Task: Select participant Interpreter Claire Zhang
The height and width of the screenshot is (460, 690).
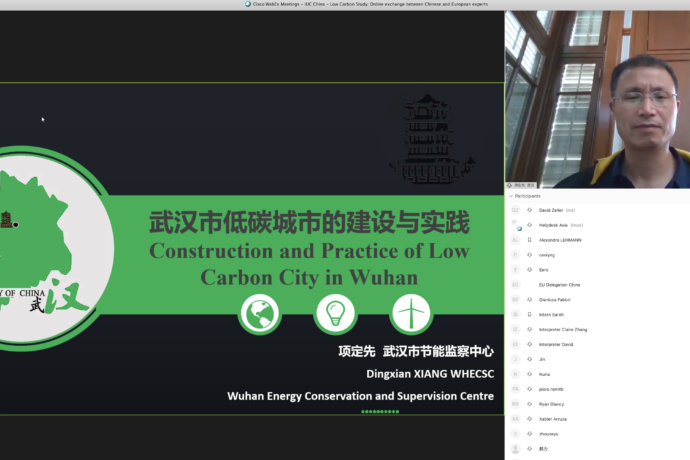Action: pos(563,329)
